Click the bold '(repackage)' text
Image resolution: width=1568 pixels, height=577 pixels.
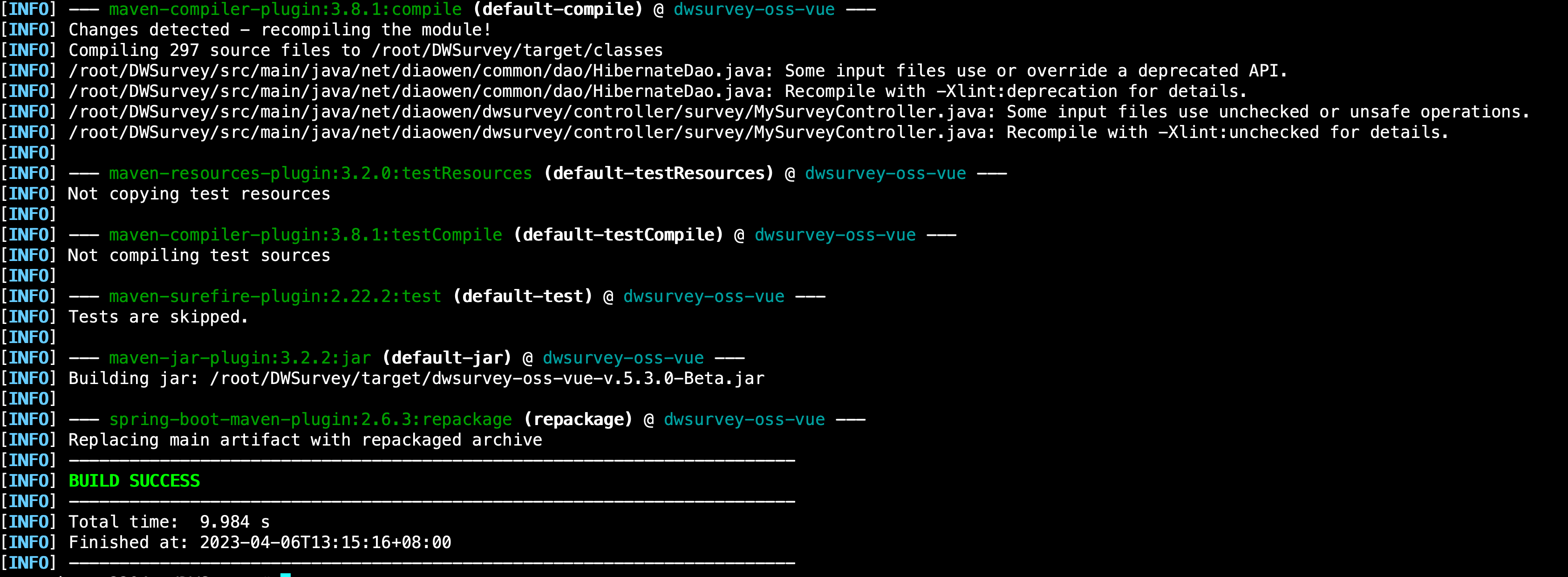578,419
